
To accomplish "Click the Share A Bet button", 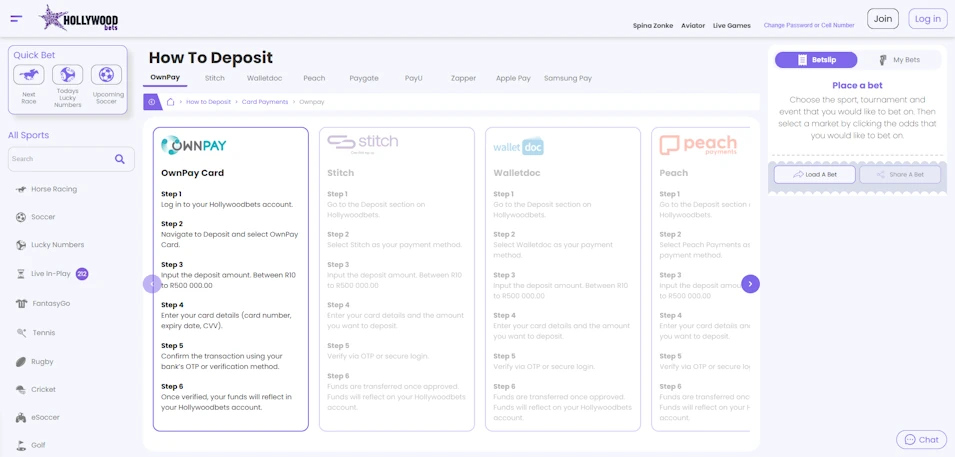I will tap(900, 174).
